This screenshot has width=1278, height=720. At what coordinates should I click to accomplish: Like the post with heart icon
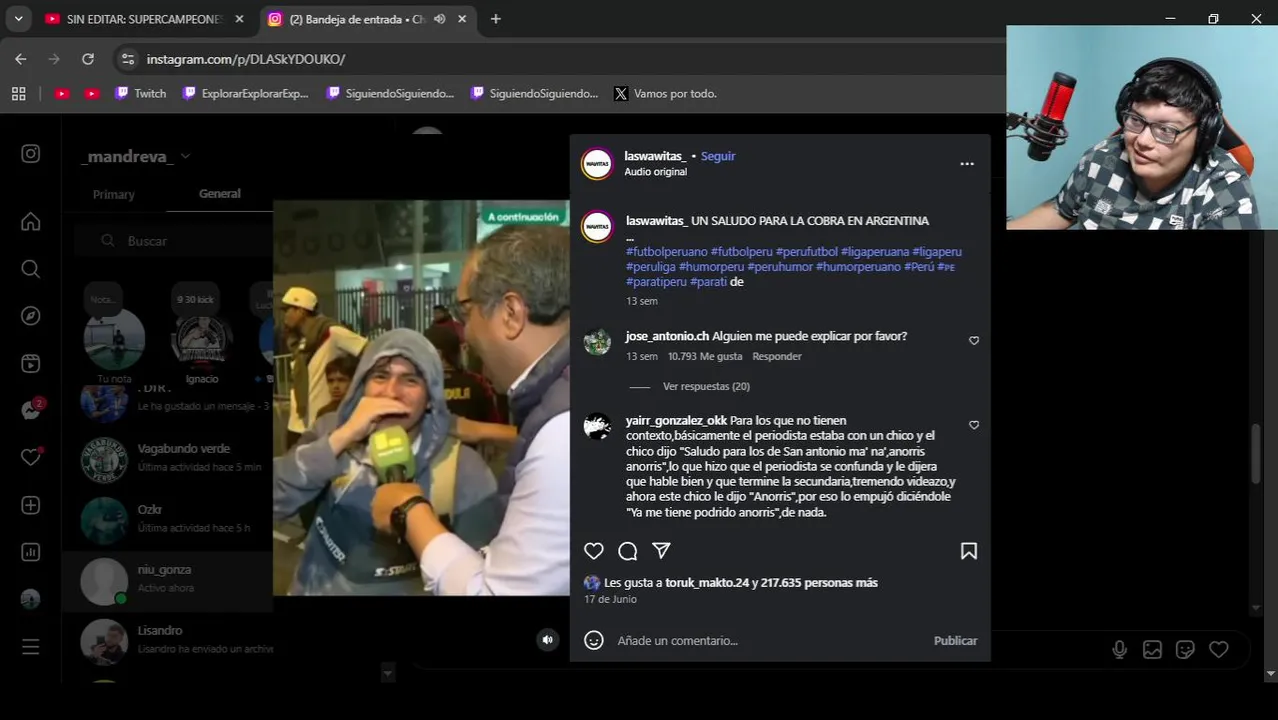coord(594,551)
